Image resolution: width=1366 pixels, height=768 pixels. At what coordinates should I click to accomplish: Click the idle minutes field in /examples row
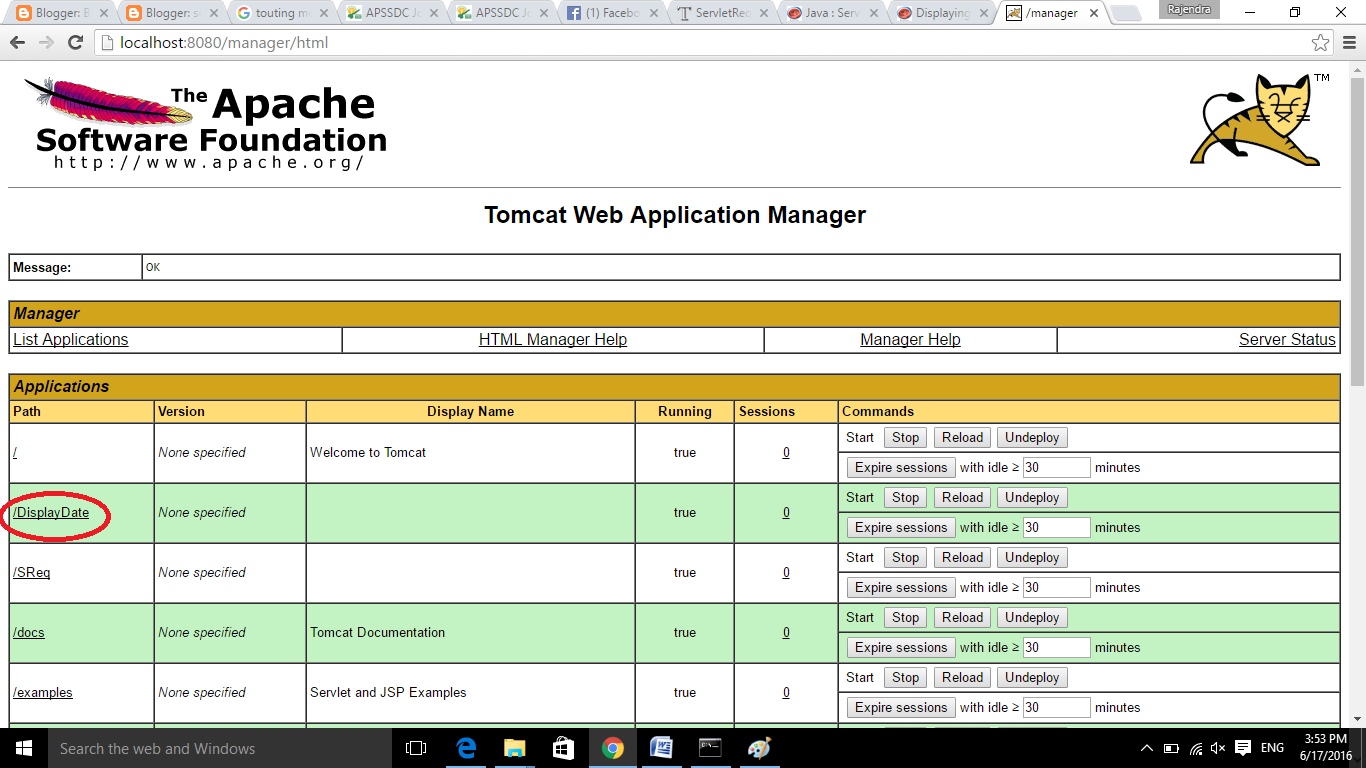1056,708
